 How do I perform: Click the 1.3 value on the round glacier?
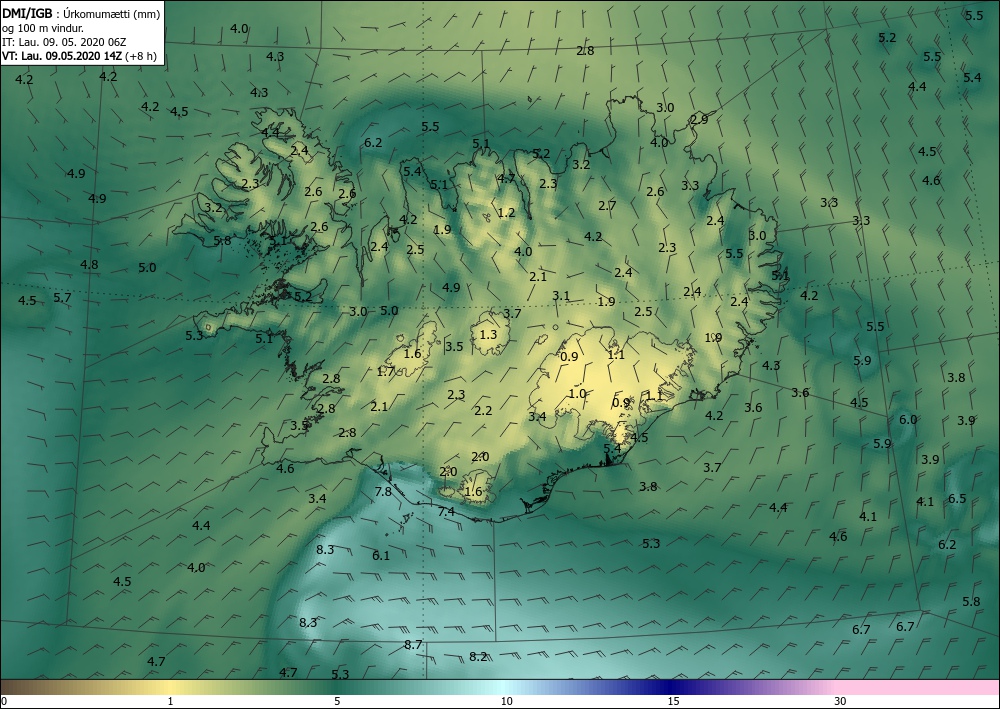pos(488,335)
